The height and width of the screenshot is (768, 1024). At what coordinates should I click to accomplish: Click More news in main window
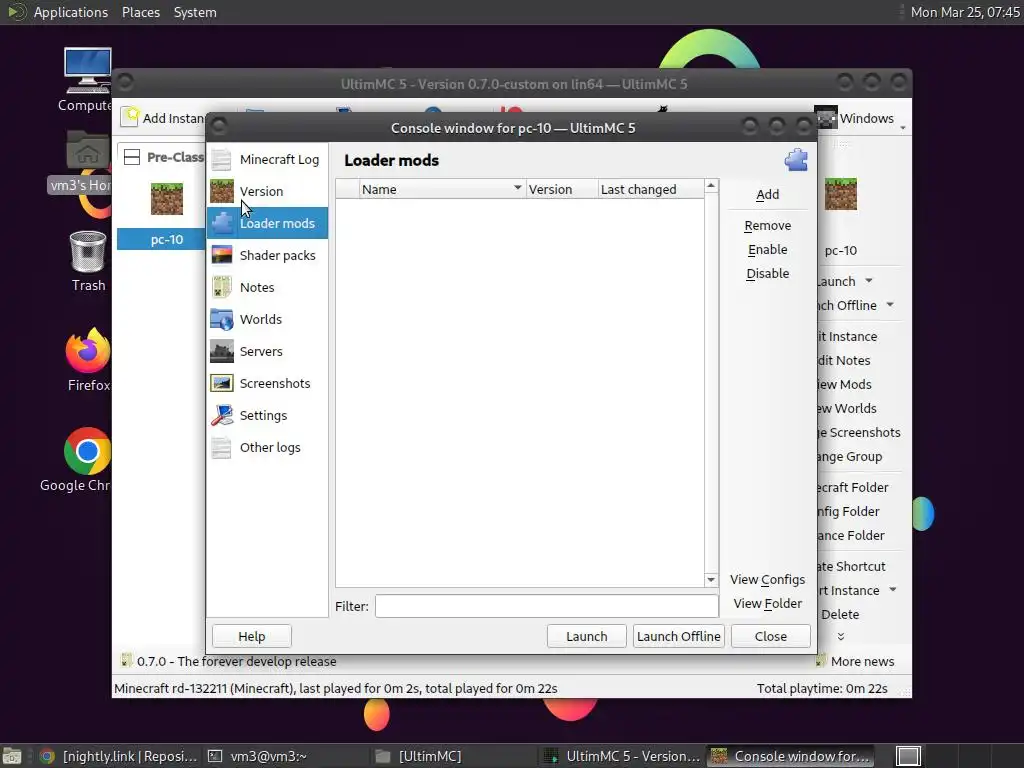[855, 662]
